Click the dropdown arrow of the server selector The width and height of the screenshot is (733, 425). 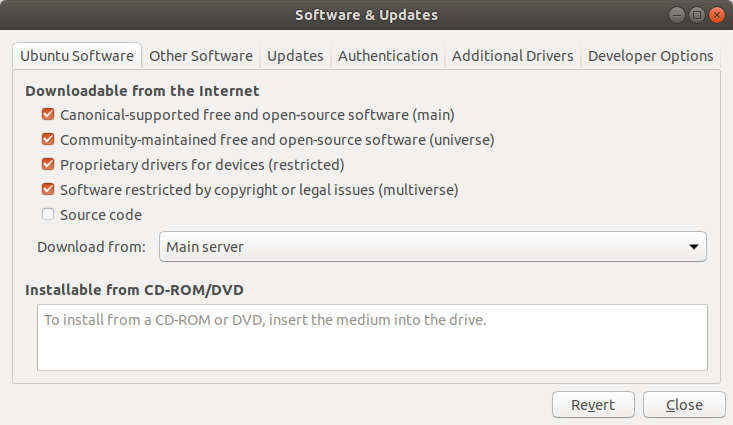(694, 246)
